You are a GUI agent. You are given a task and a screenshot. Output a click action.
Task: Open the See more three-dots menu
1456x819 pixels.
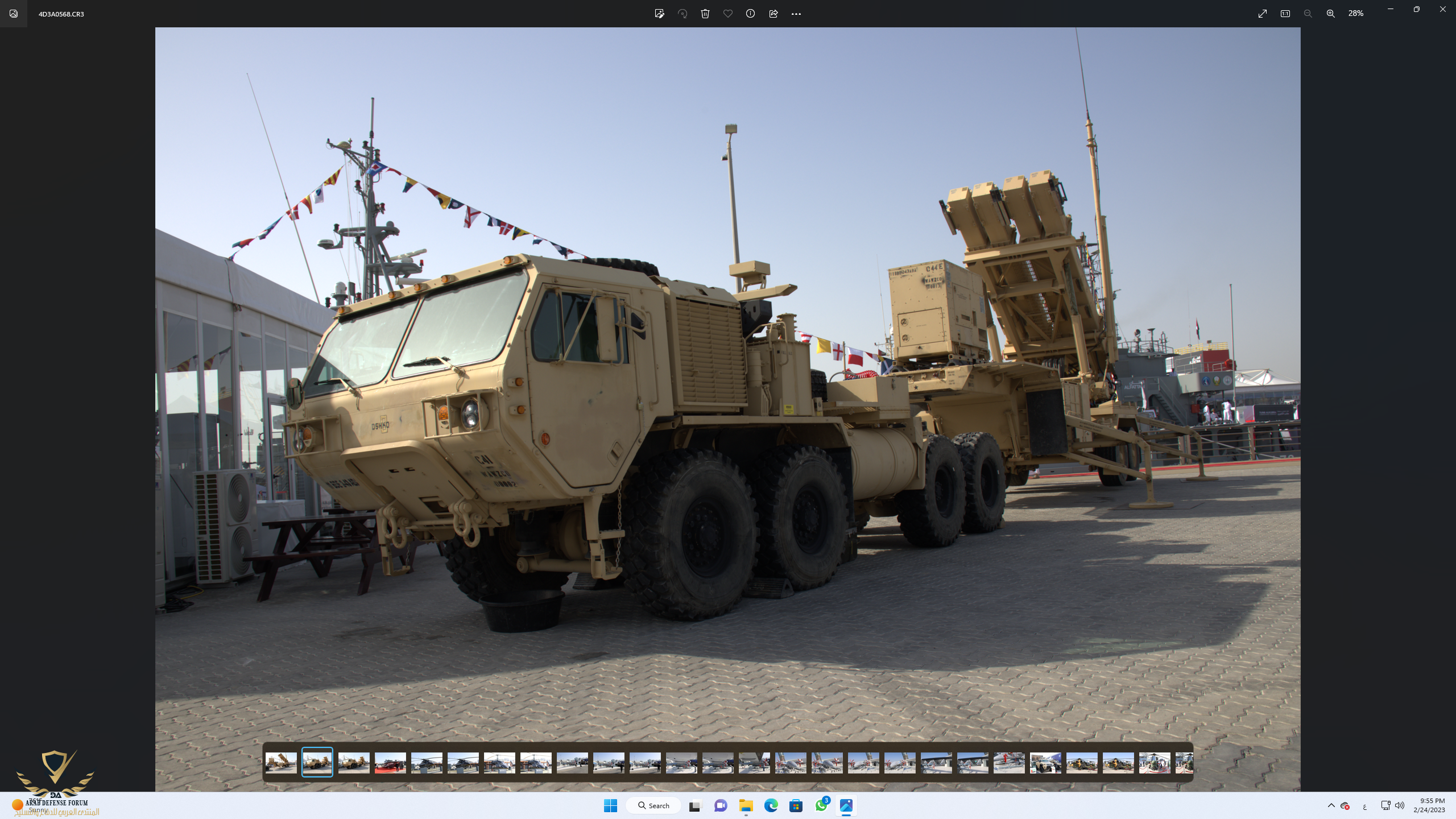[x=796, y=14]
